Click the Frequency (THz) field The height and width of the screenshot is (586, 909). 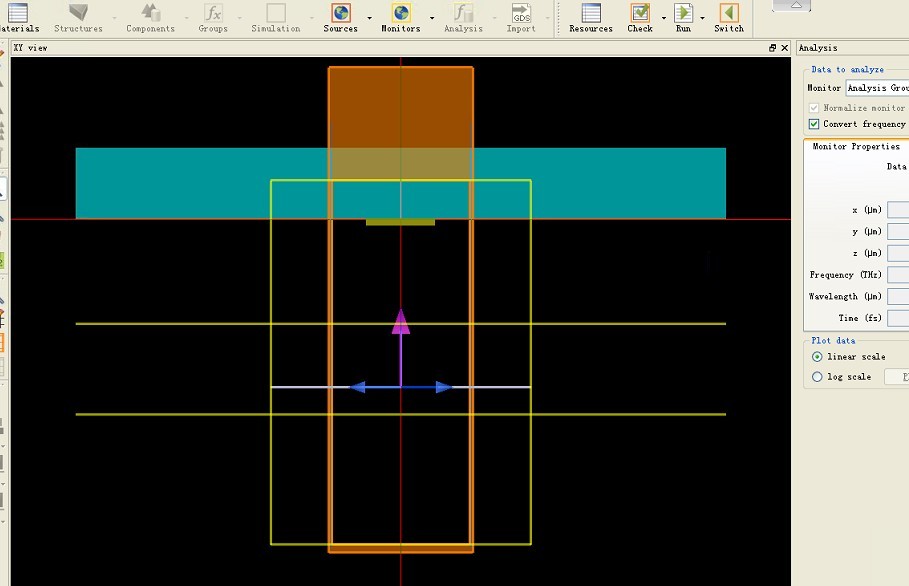pos(898,275)
